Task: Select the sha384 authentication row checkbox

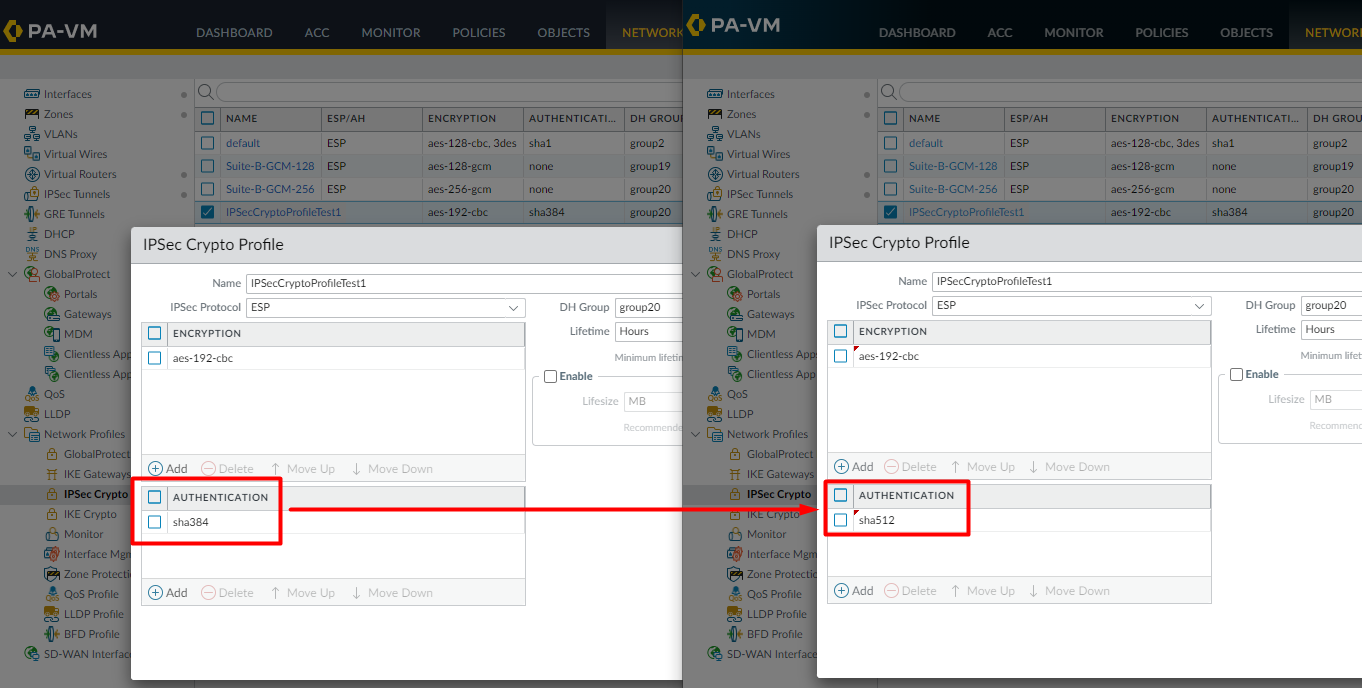Action: click(x=155, y=521)
